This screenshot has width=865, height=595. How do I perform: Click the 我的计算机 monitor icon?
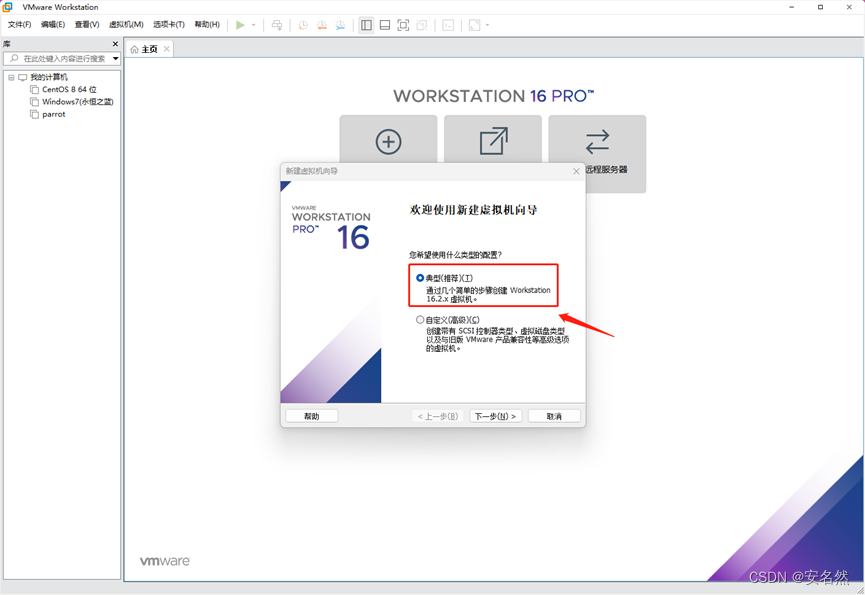23,78
